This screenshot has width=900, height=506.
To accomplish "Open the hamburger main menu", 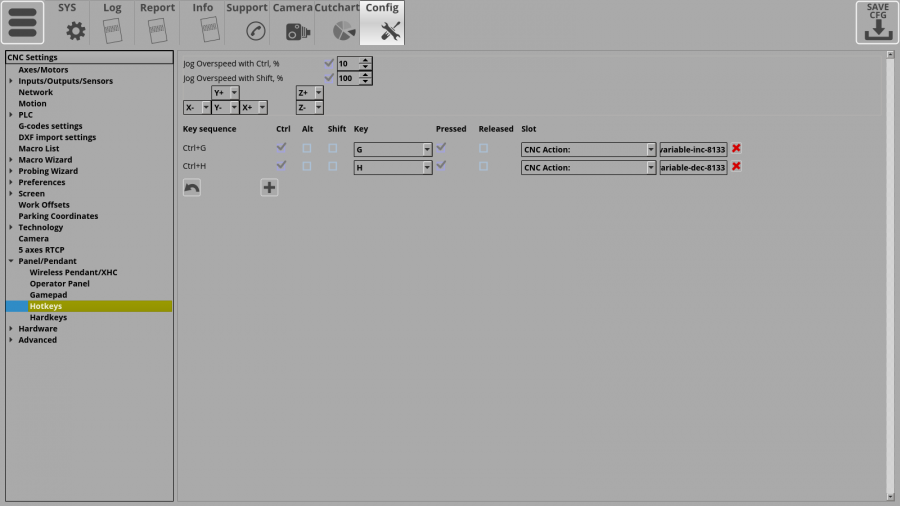I will (x=26, y=23).
